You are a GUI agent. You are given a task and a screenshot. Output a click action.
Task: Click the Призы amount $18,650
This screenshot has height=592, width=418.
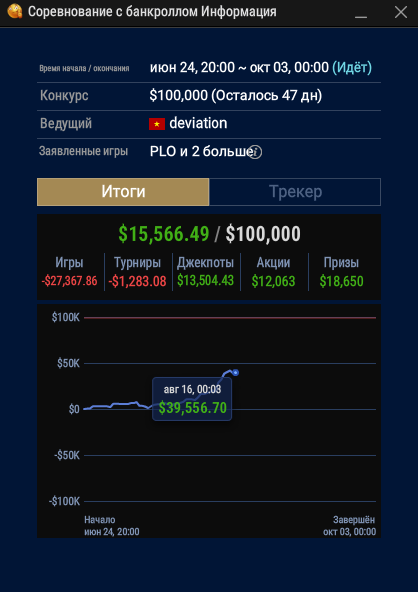point(341,281)
